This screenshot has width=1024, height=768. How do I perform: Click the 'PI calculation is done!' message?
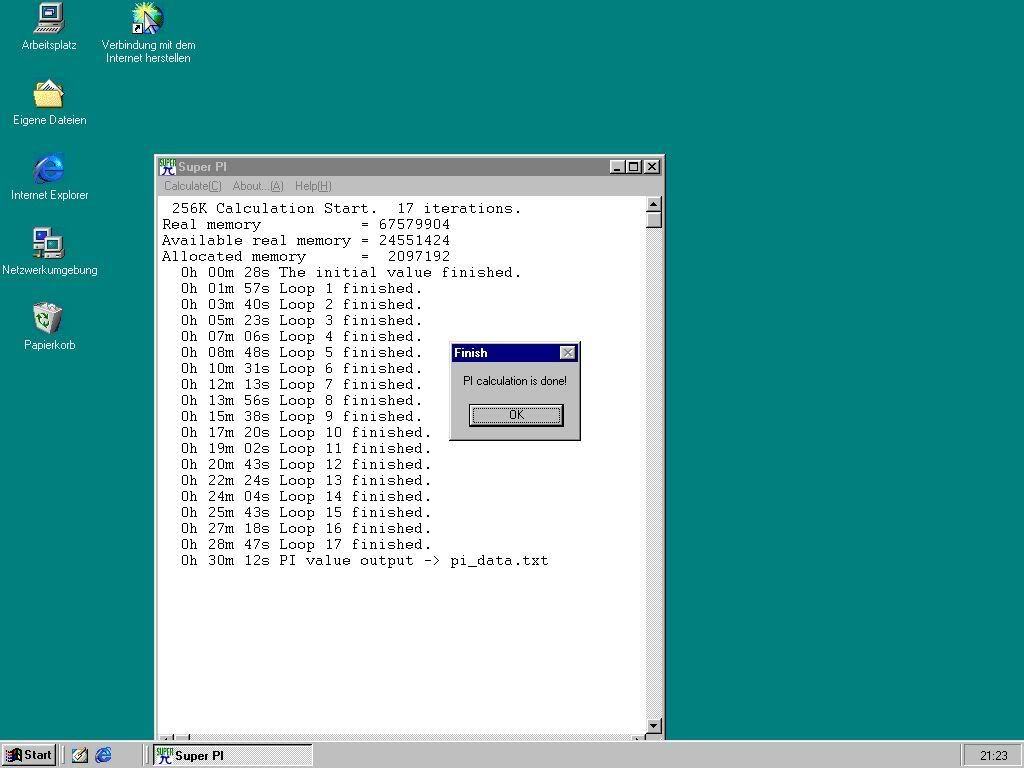(515, 381)
